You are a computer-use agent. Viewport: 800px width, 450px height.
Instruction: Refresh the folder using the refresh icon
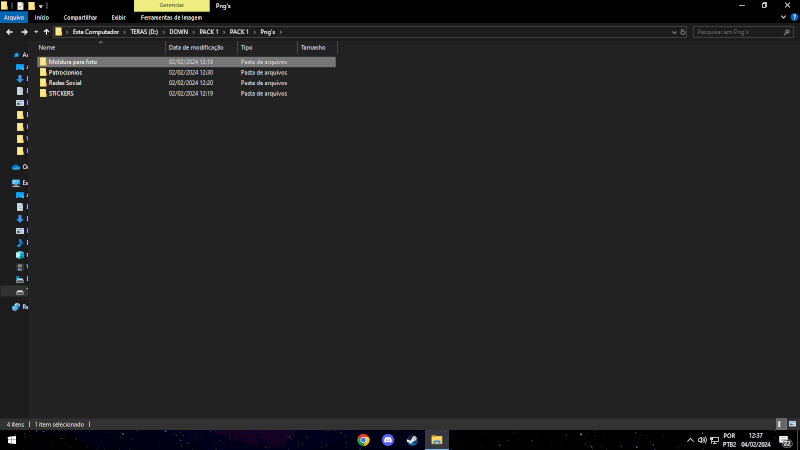683,32
